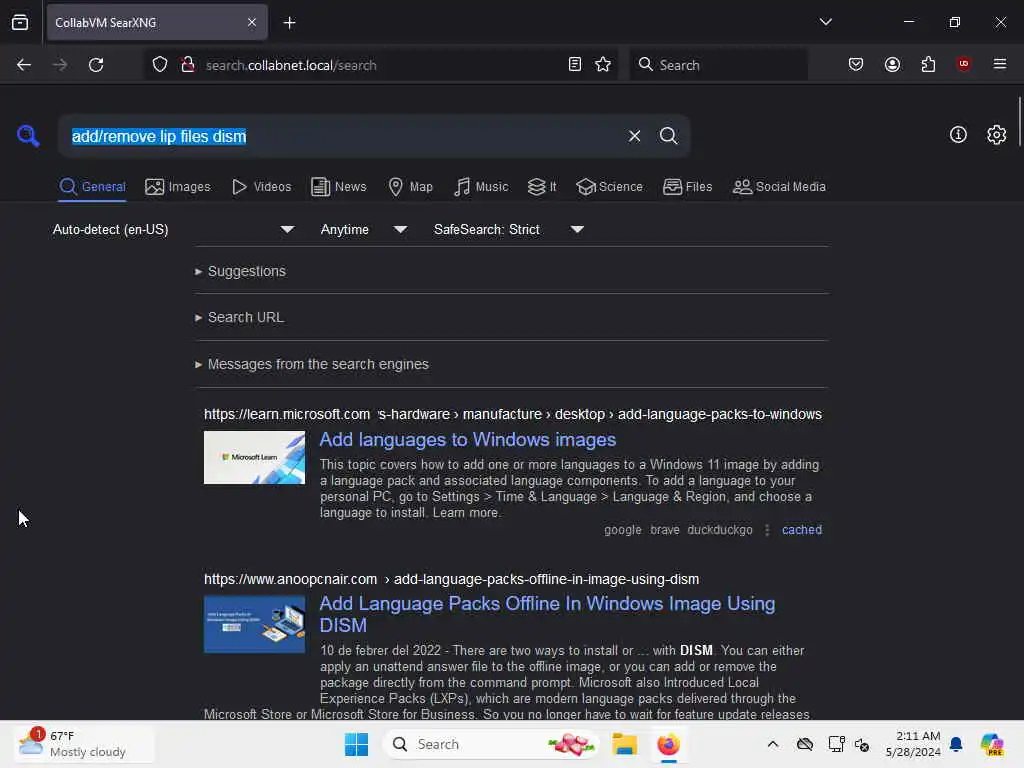The image size is (1024, 768).
Task: Switch to Map search category
Action: click(x=410, y=187)
